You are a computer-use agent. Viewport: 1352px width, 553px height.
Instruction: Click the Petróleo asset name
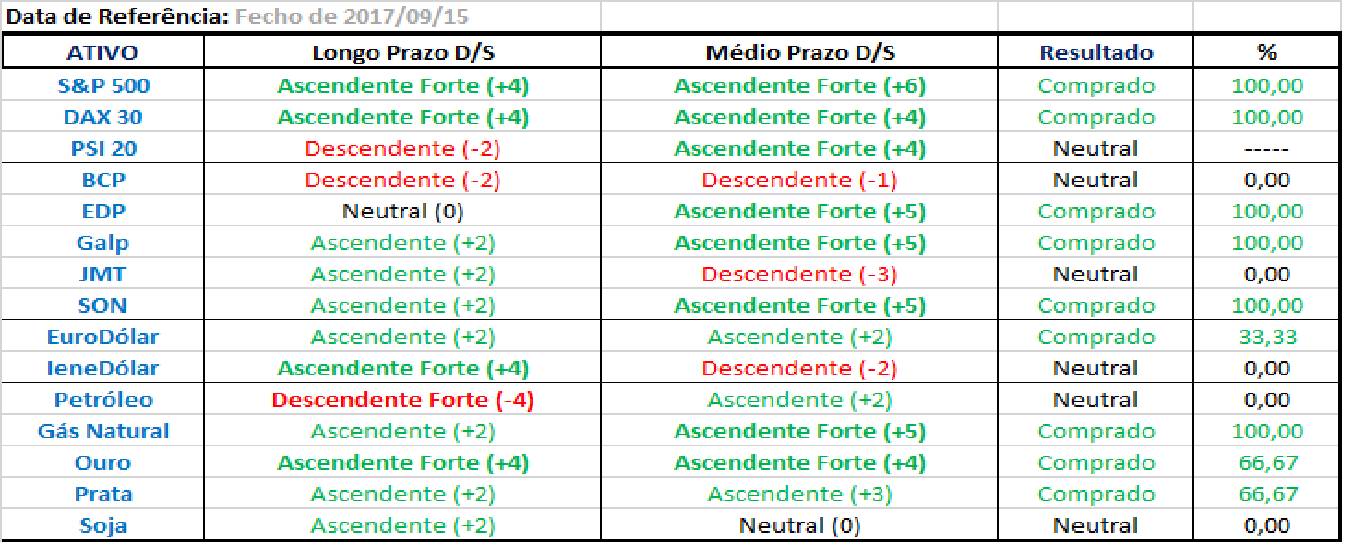[x=103, y=400]
